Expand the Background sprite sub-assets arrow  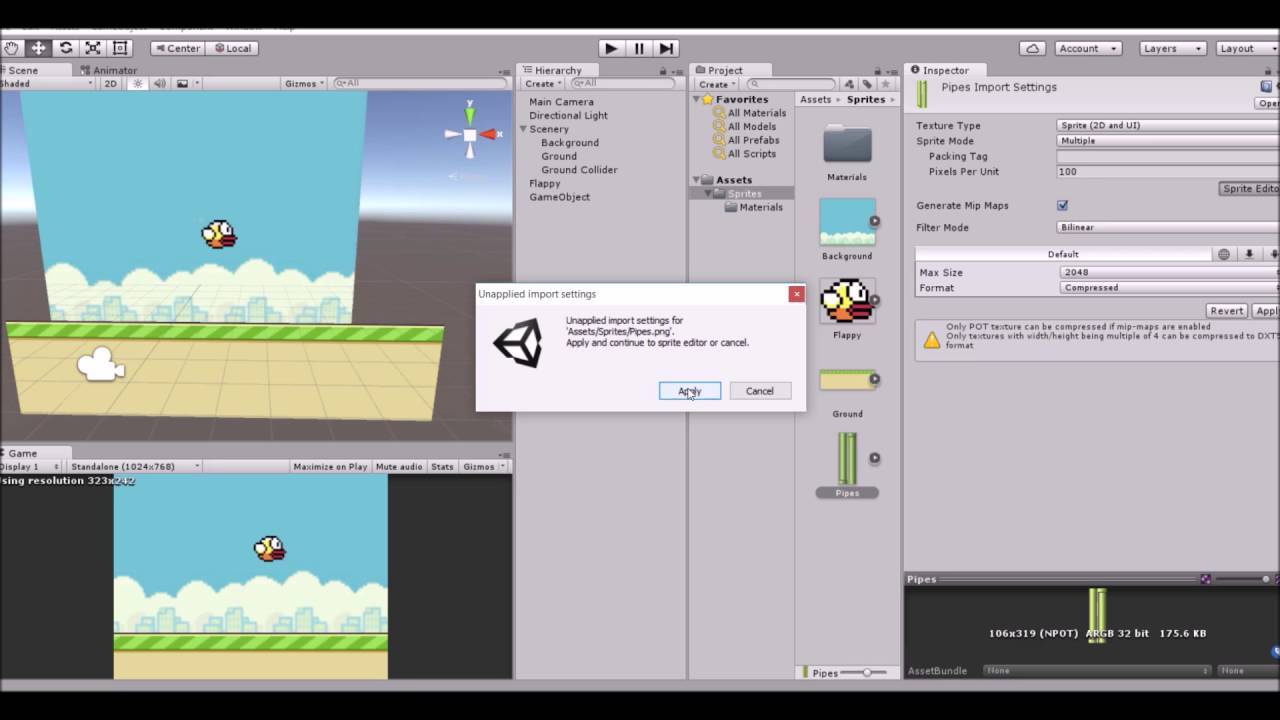(875, 221)
